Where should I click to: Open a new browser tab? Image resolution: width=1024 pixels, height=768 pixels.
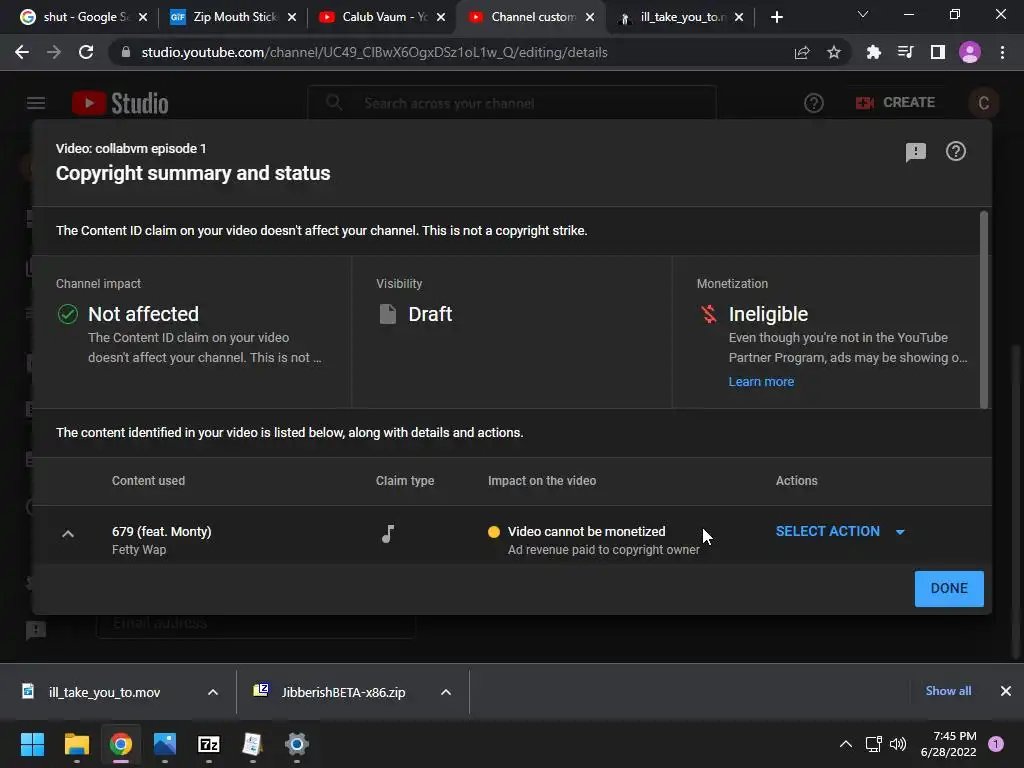pos(776,17)
